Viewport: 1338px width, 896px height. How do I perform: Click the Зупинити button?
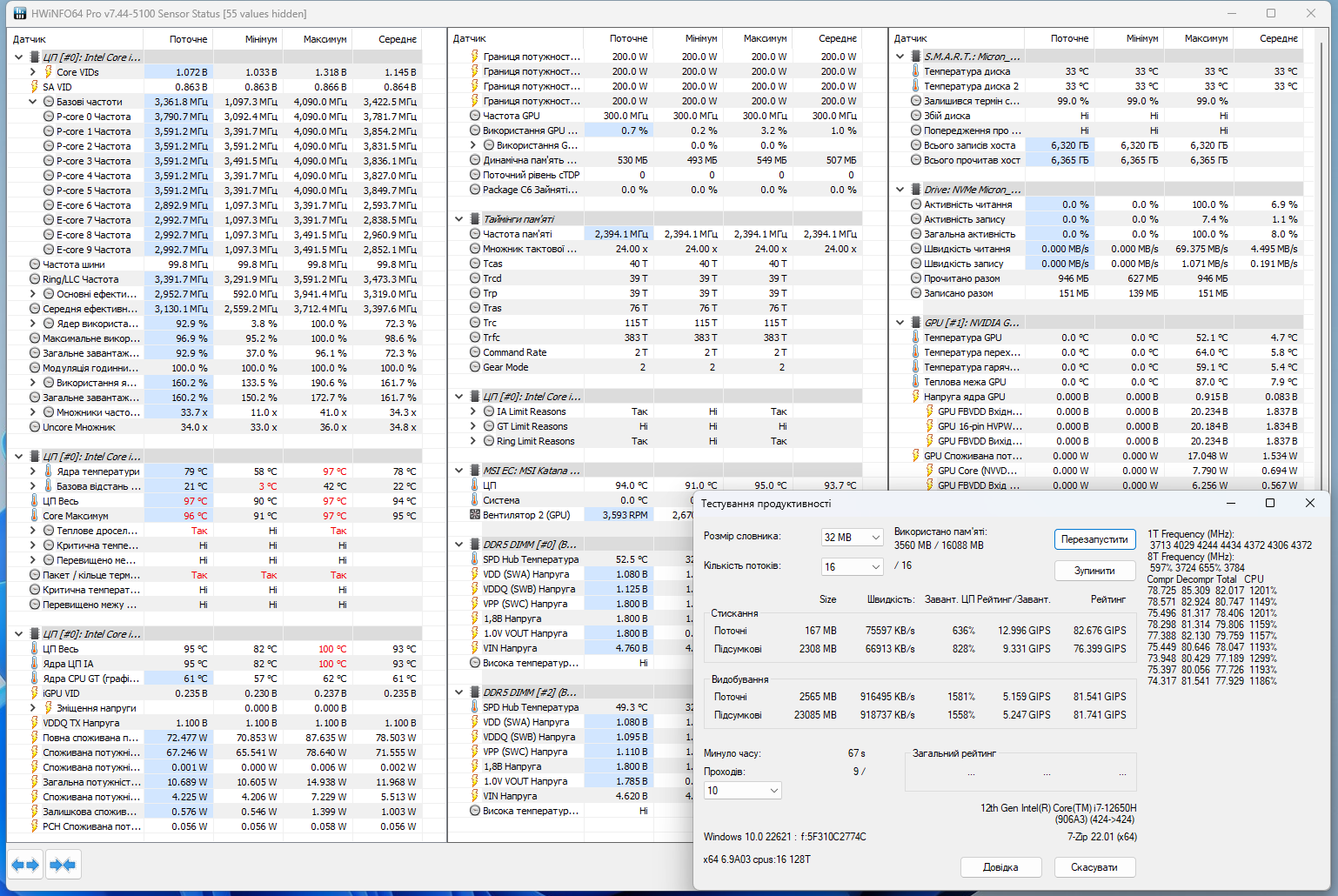click(1094, 571)
